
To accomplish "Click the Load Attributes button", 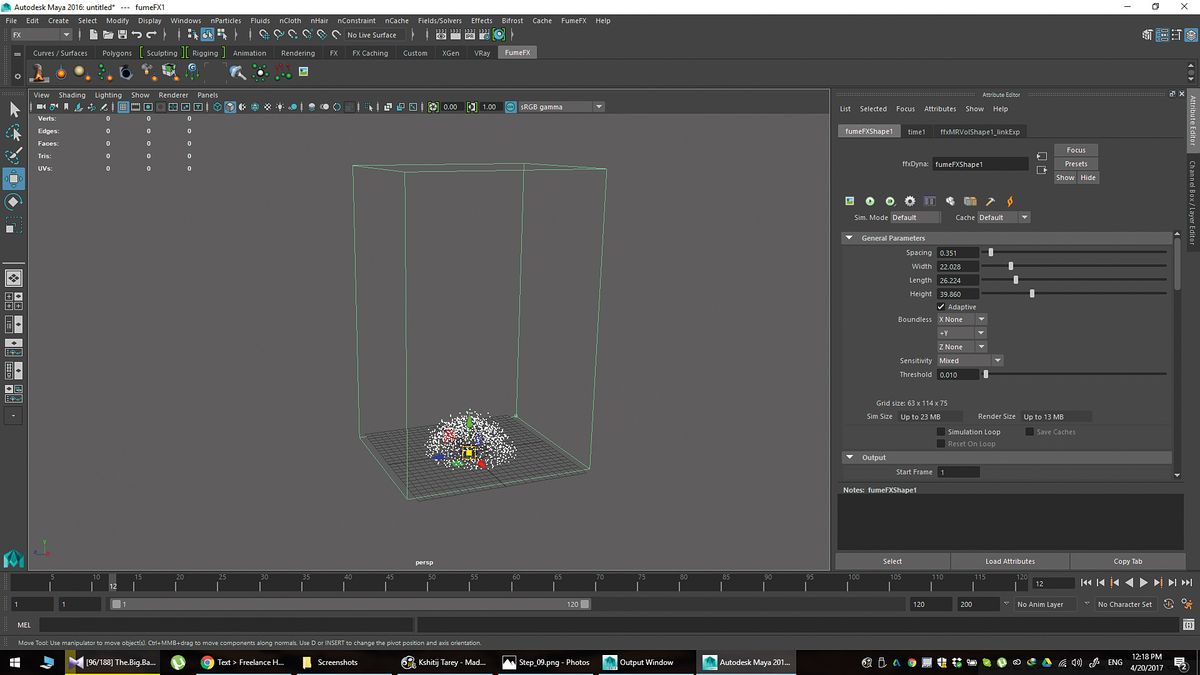I will 1009,561.
